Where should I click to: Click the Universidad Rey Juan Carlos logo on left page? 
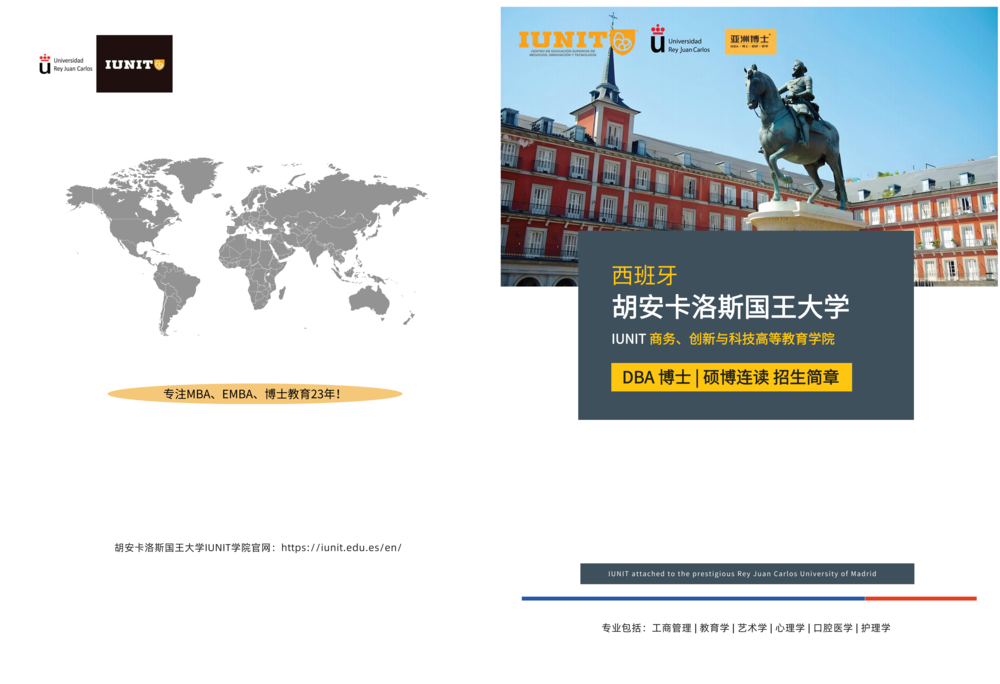tap(66, 64)
